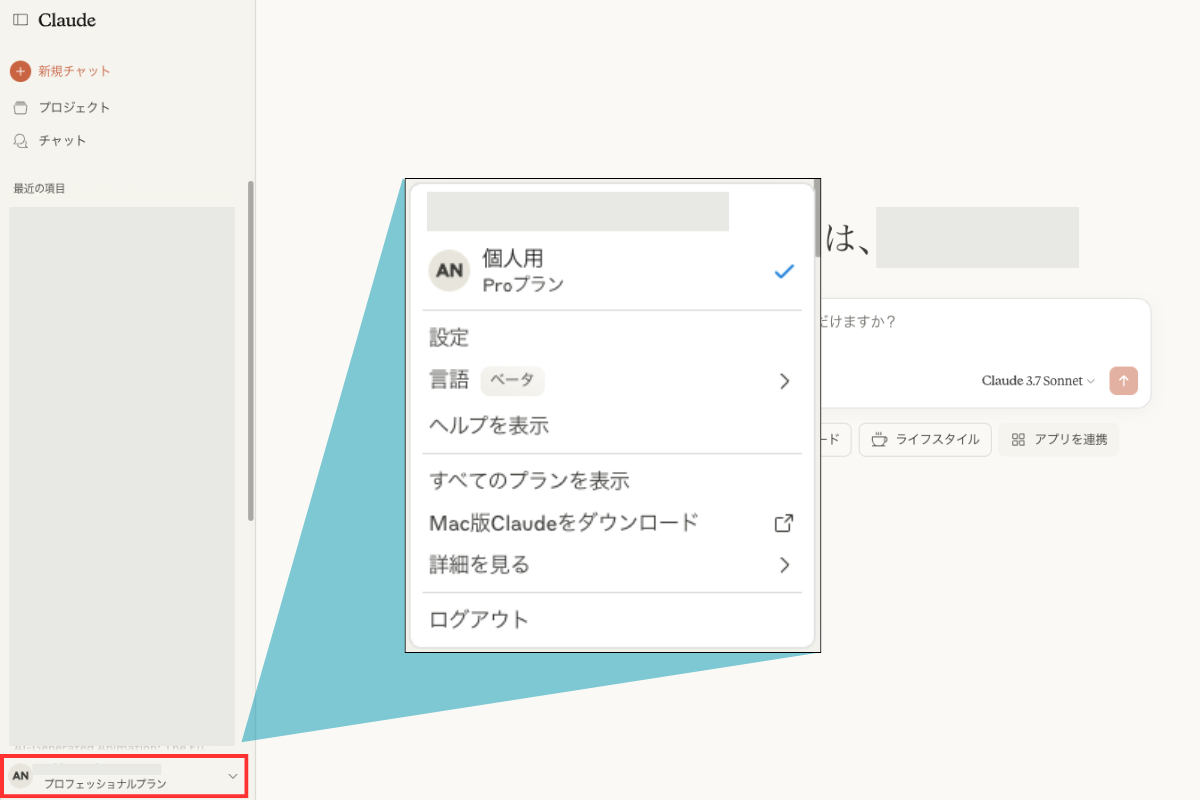Expand the 詳細を見る chevron arrow
This screenshot has height=800, width=1200.
(x=785, y=565)
